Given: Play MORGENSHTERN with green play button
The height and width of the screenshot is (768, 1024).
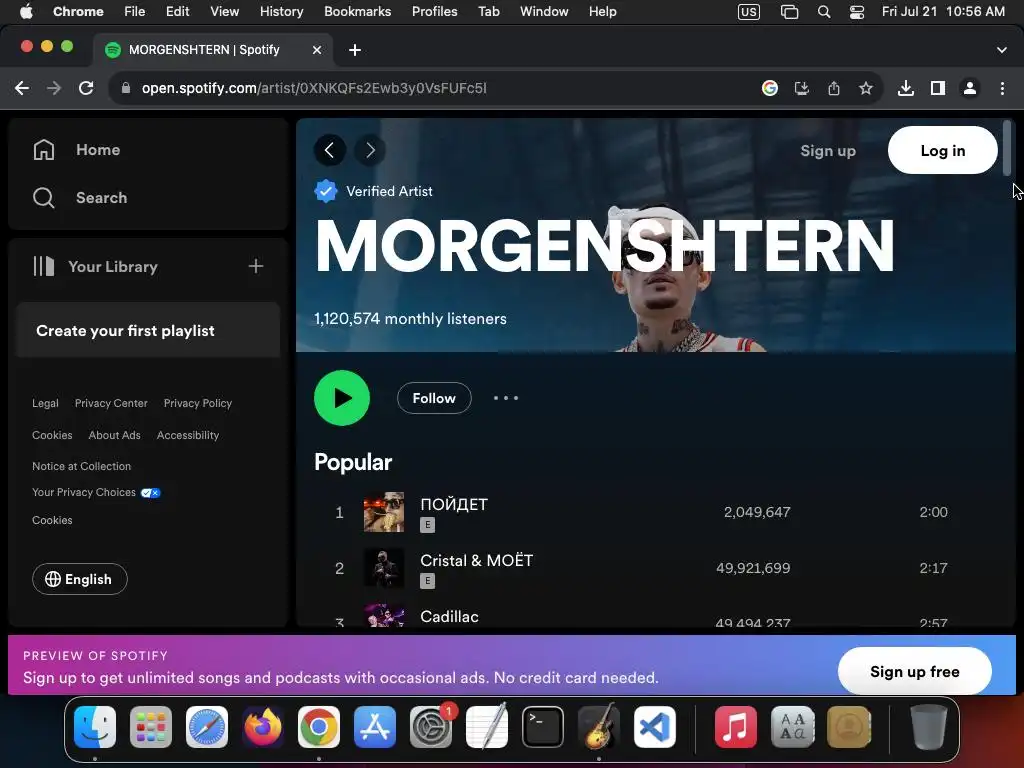Looking at the screenshot, I should tap(342, 398).
